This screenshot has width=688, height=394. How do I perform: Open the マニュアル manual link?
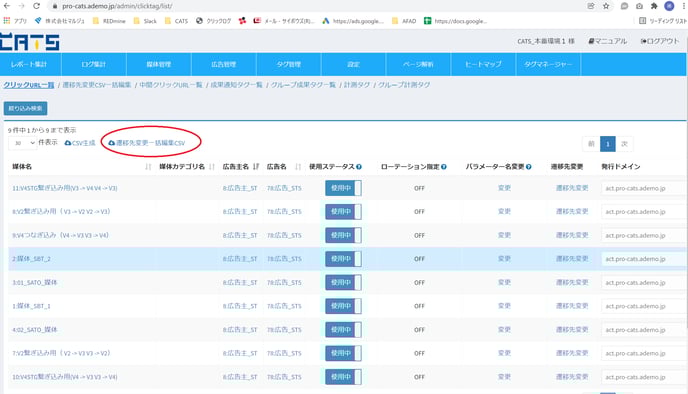[607, 41]
